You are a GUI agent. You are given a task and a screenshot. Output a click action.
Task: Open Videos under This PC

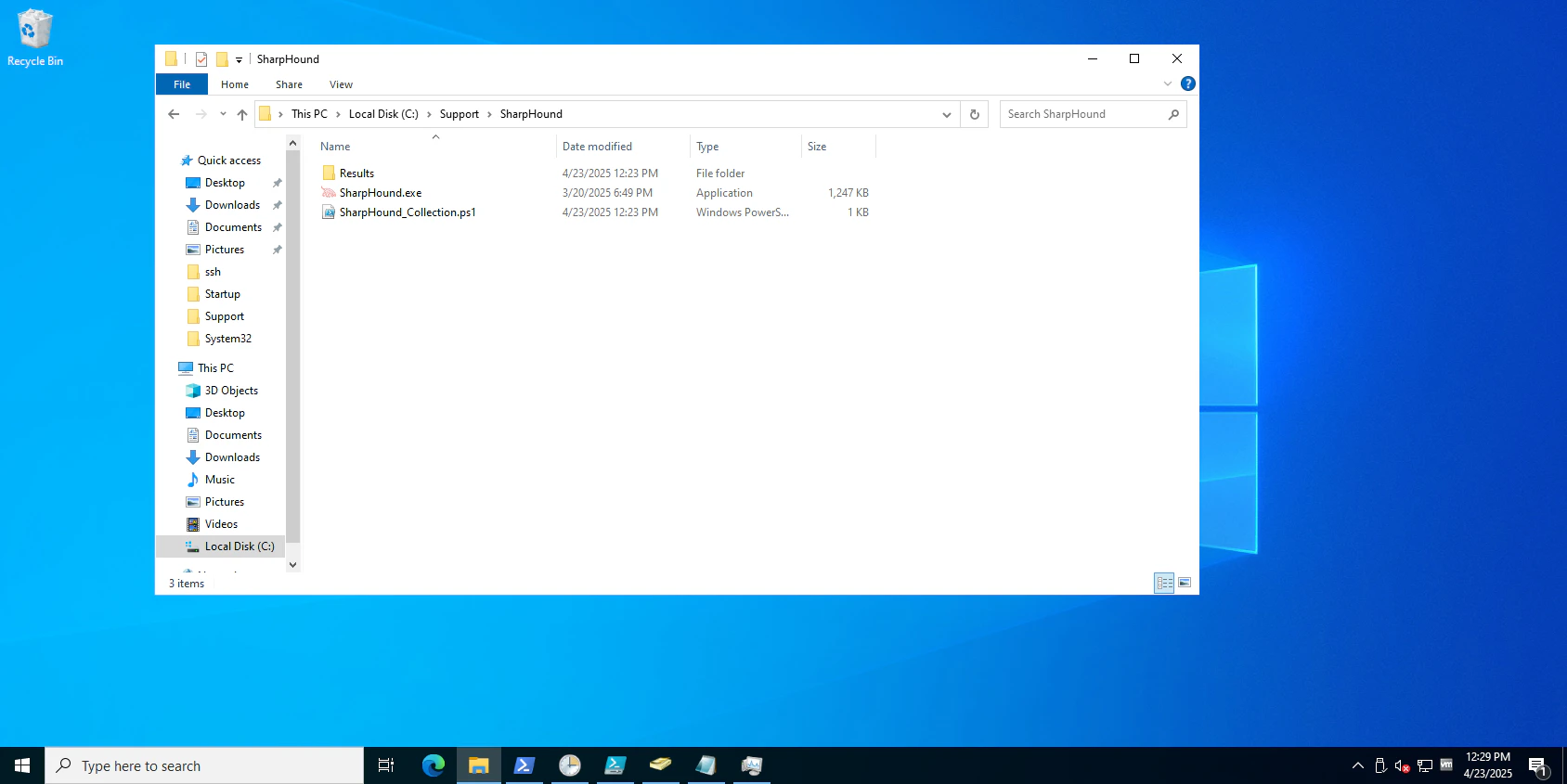[221, 524]
